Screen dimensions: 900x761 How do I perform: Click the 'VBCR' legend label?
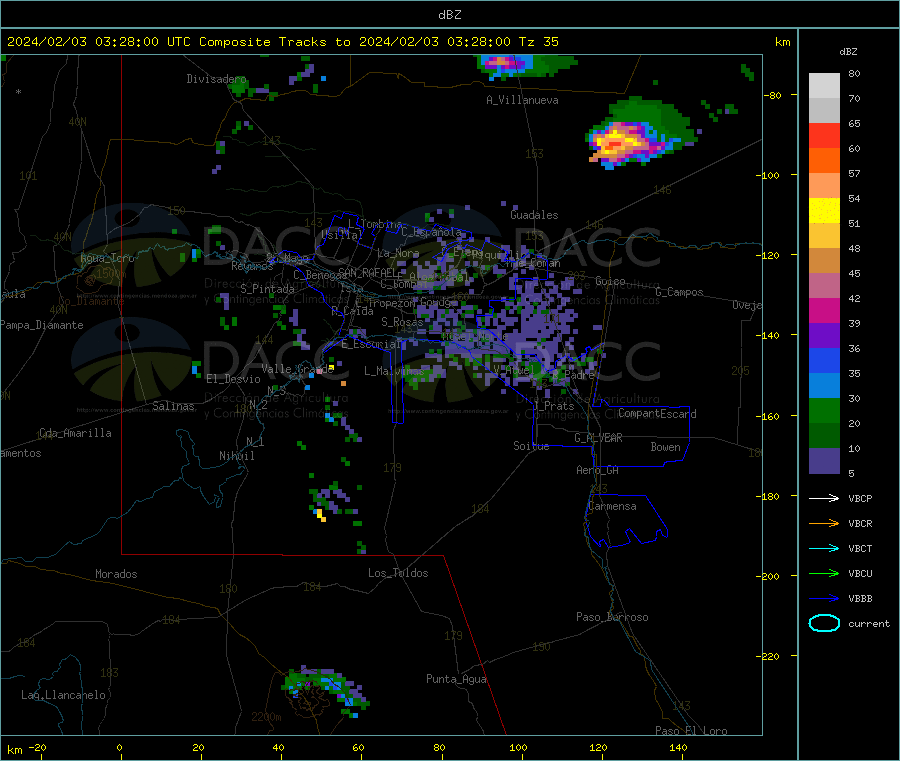click(x=860, y=523)
